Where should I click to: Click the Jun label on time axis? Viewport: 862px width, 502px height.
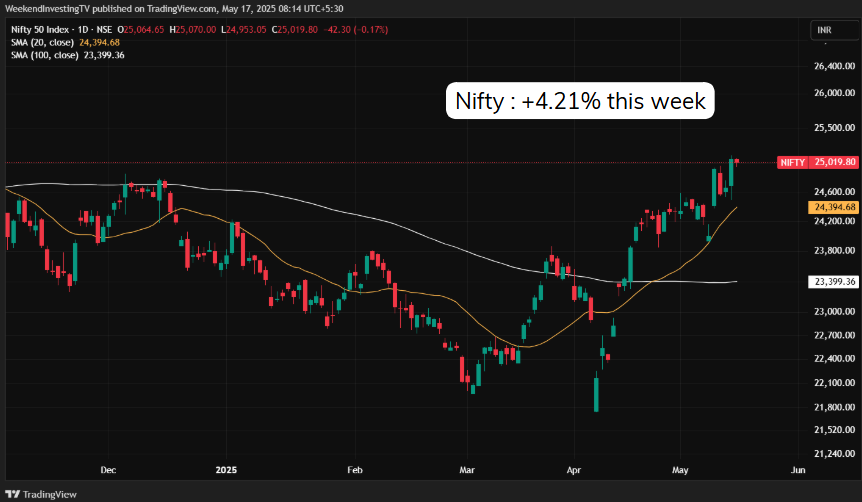tap(798, 470)
